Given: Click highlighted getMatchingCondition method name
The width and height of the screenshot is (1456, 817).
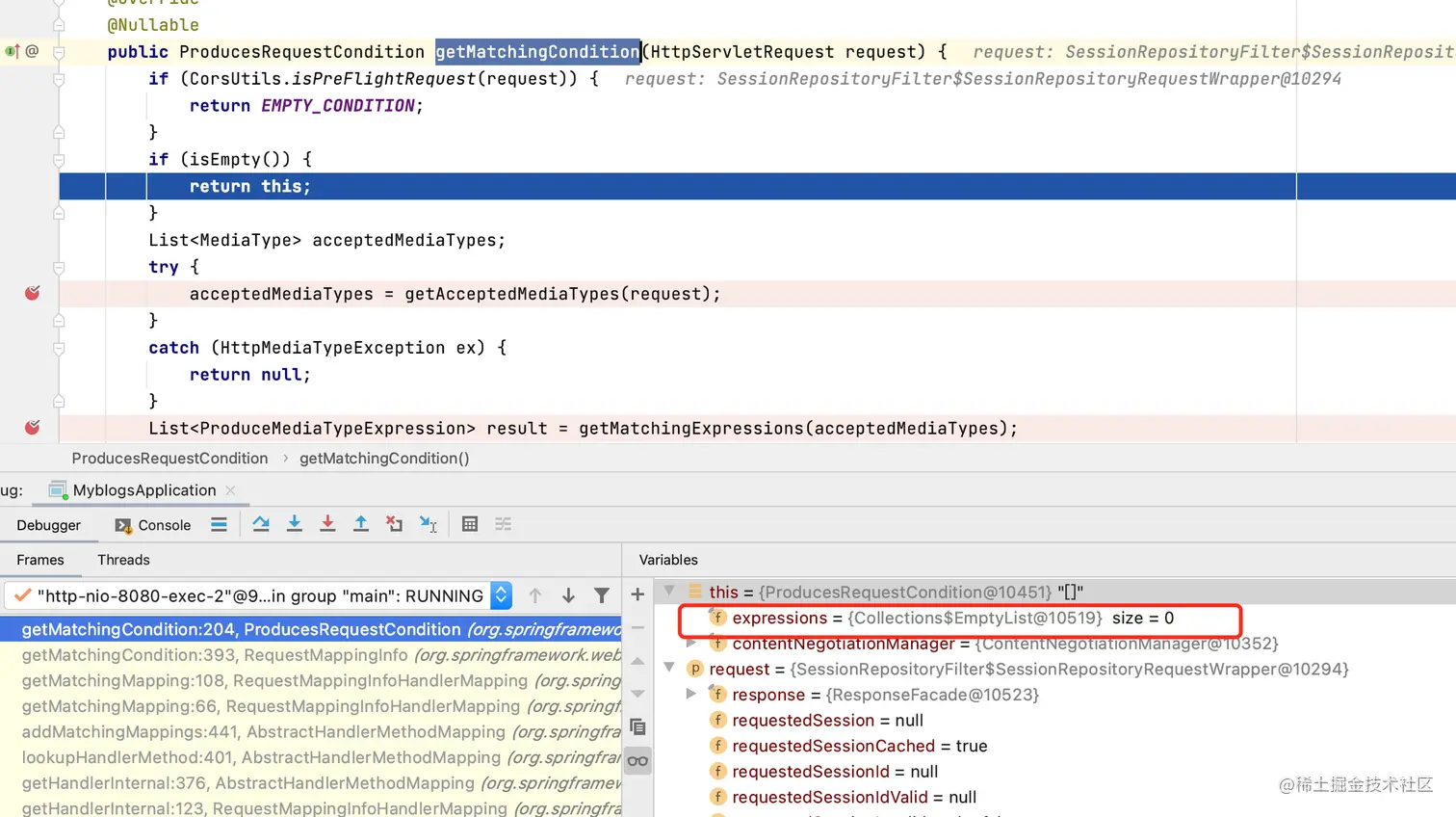Looking at the screenshot, I should (537, 51).
